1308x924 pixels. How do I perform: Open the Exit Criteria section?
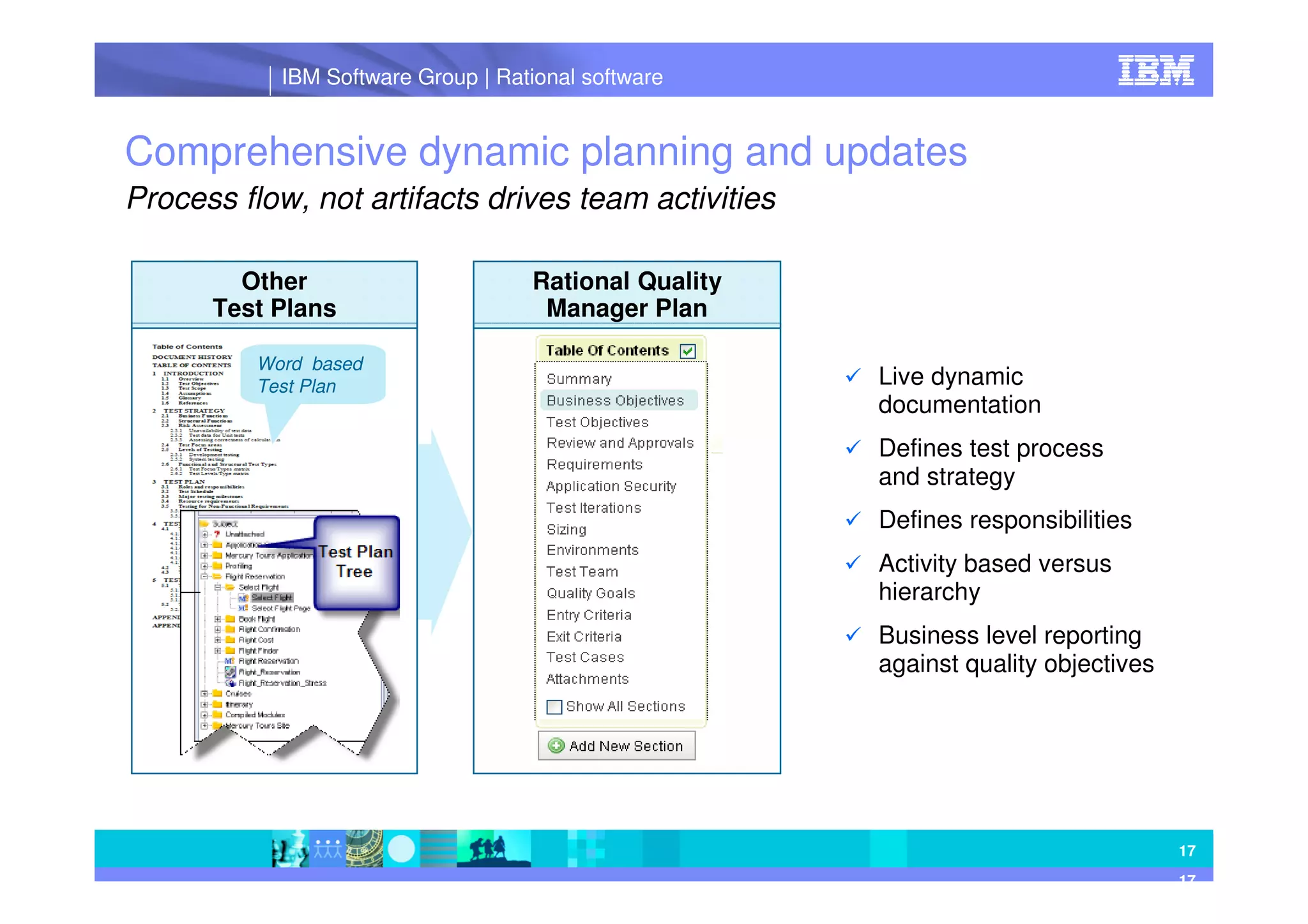click(584, 637)
